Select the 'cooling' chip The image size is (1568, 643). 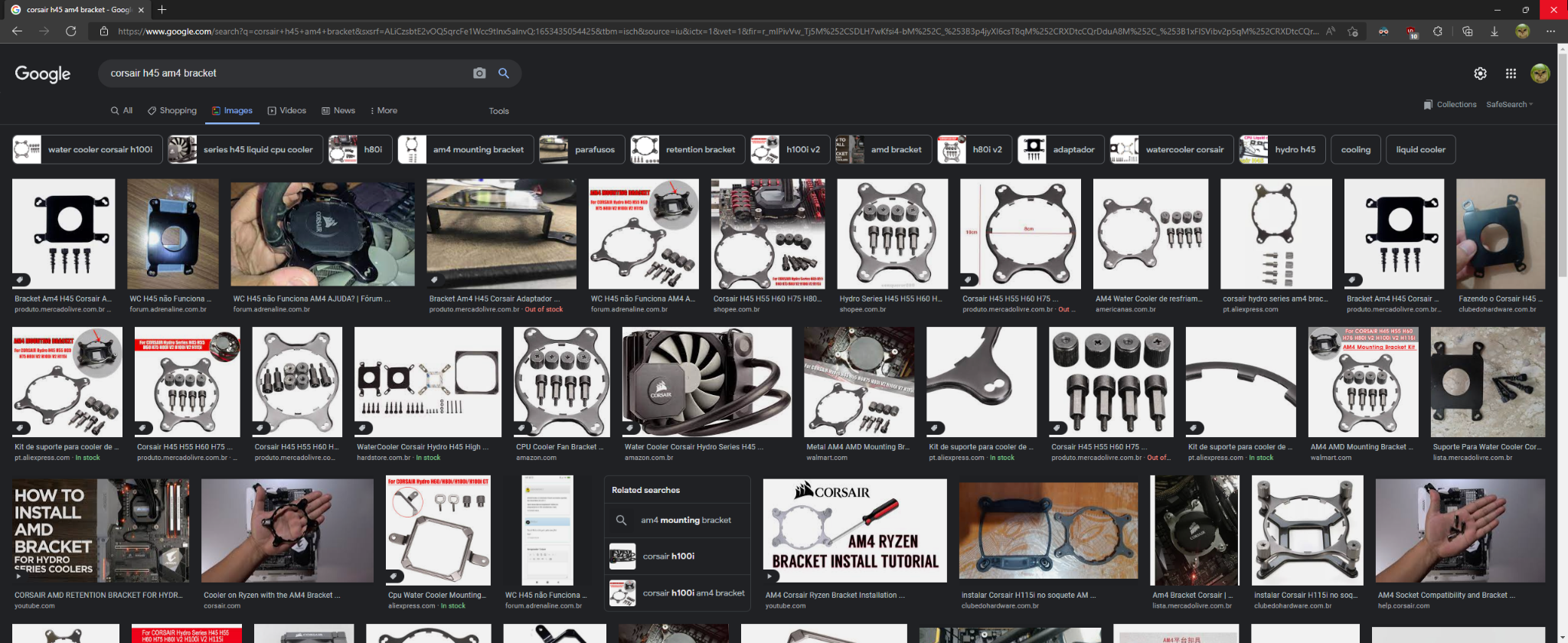pos(1356,150)
